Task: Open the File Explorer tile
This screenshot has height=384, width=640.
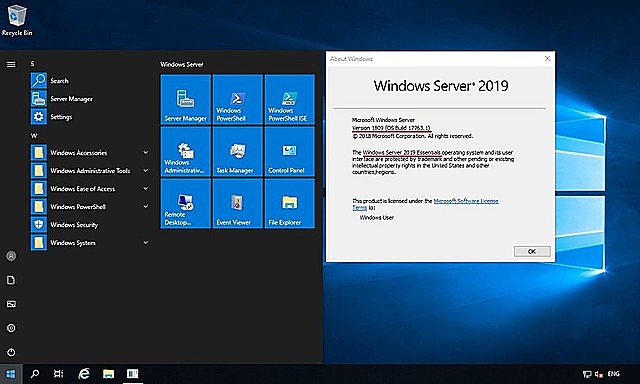Action: [x=289, y=203]
